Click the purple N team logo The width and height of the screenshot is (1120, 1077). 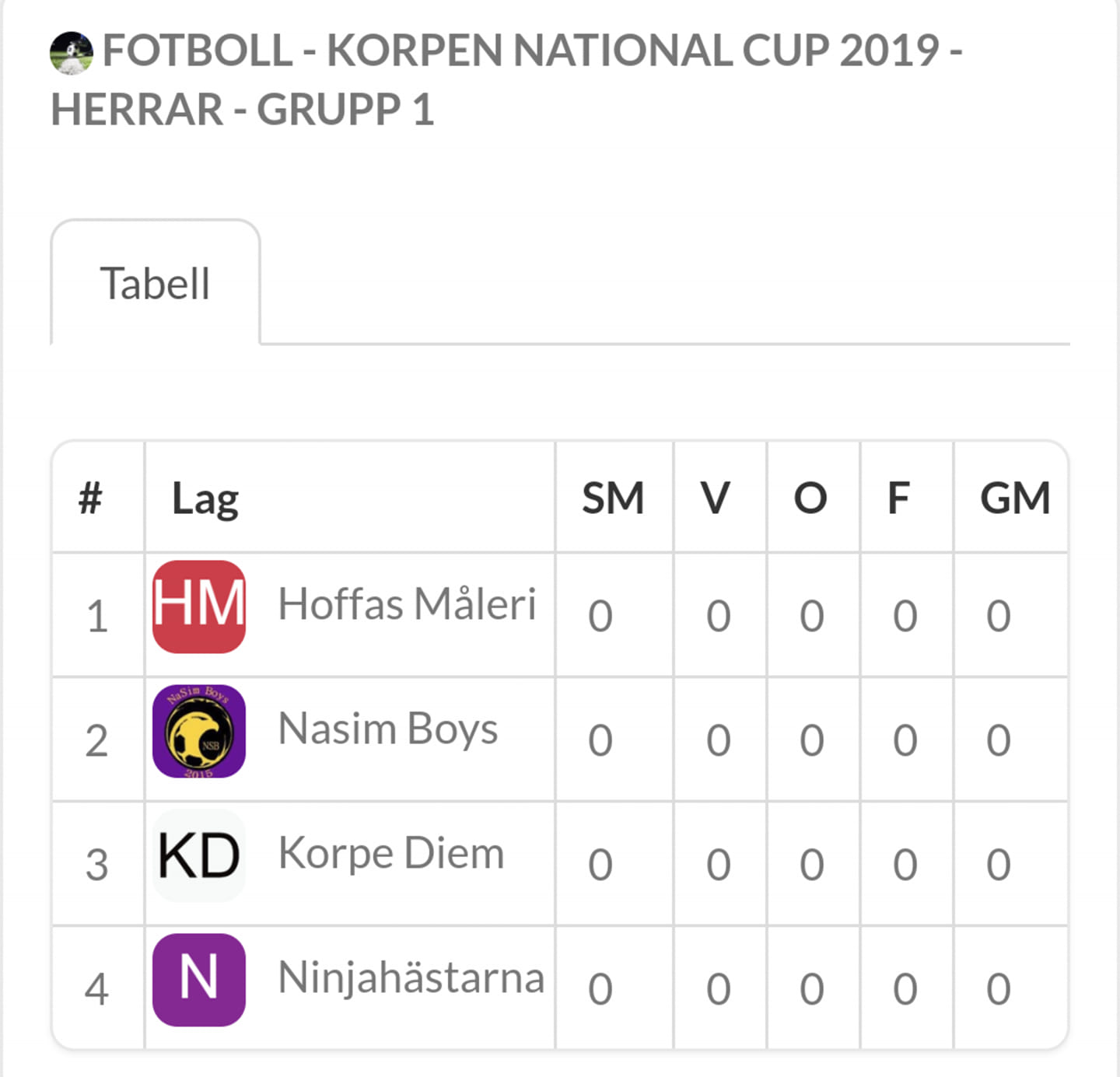tap(199, 980)
